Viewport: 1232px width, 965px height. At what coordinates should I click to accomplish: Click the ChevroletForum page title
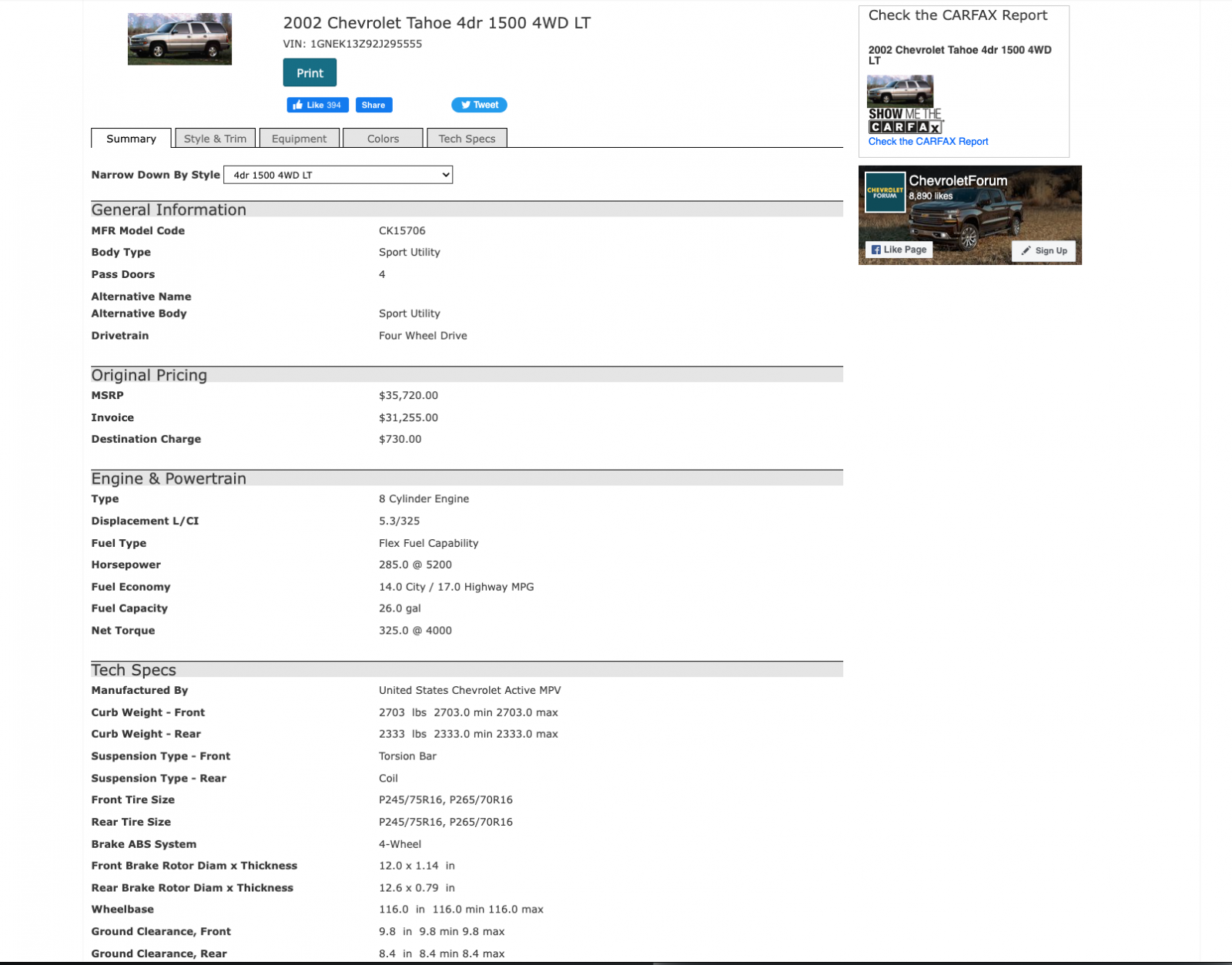(958, 181)
